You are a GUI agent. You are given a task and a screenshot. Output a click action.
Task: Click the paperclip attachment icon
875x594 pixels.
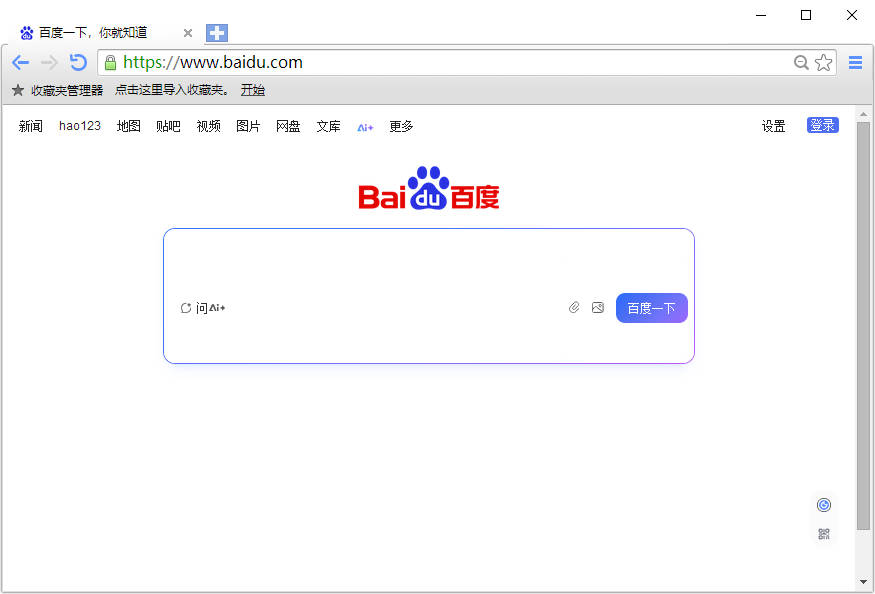pyautogui.click(x=574, y=308)
